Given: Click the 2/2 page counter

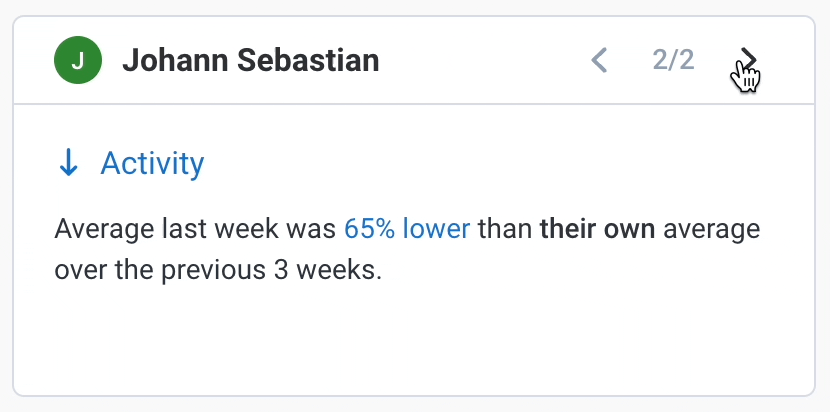Looking at the screenshot, I should (x=673, y=60).
